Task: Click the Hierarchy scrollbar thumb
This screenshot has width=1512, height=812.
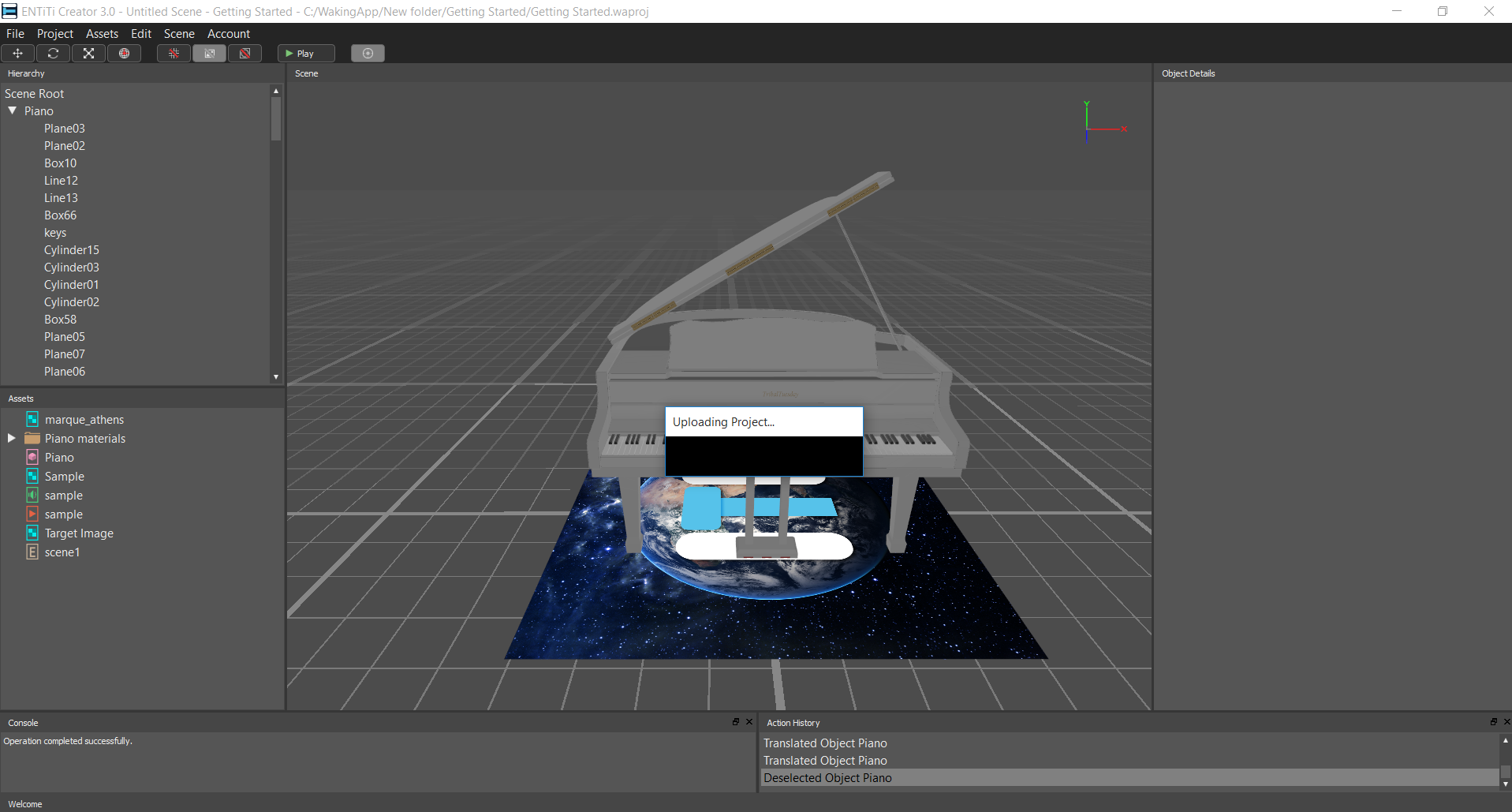Action: pyautogui.click(x=276, y=118)
